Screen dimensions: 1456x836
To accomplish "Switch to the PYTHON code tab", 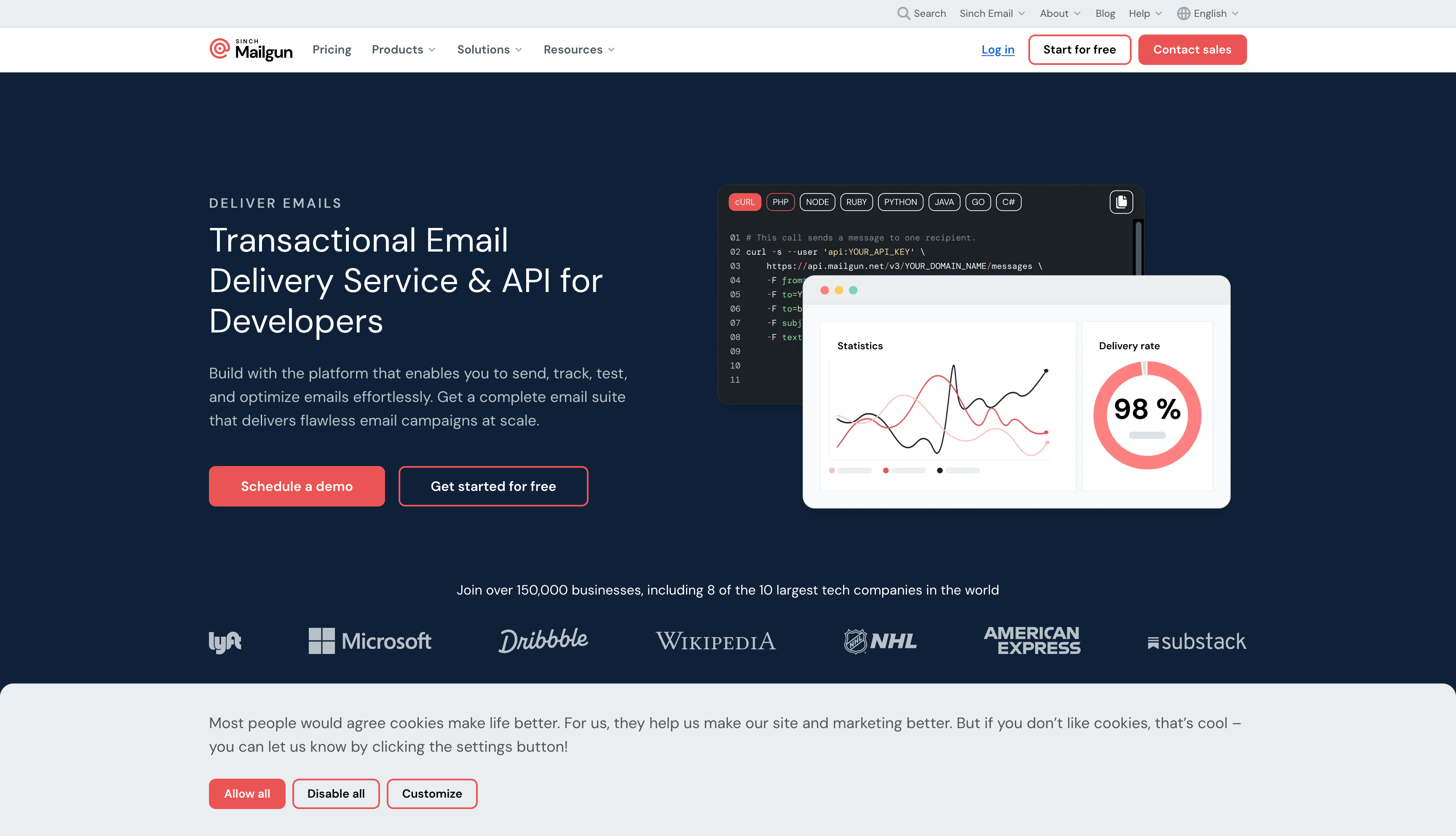I will [x=900, y=202].
